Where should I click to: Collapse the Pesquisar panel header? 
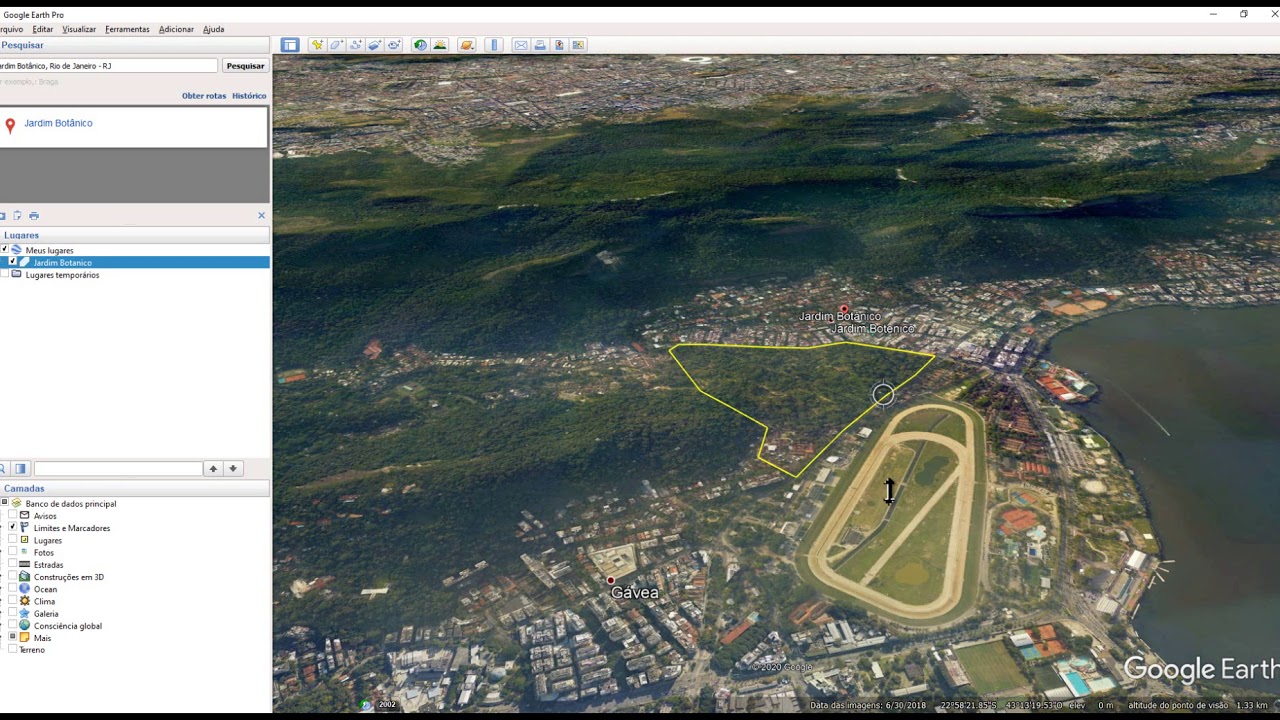[x=135, y=45]
